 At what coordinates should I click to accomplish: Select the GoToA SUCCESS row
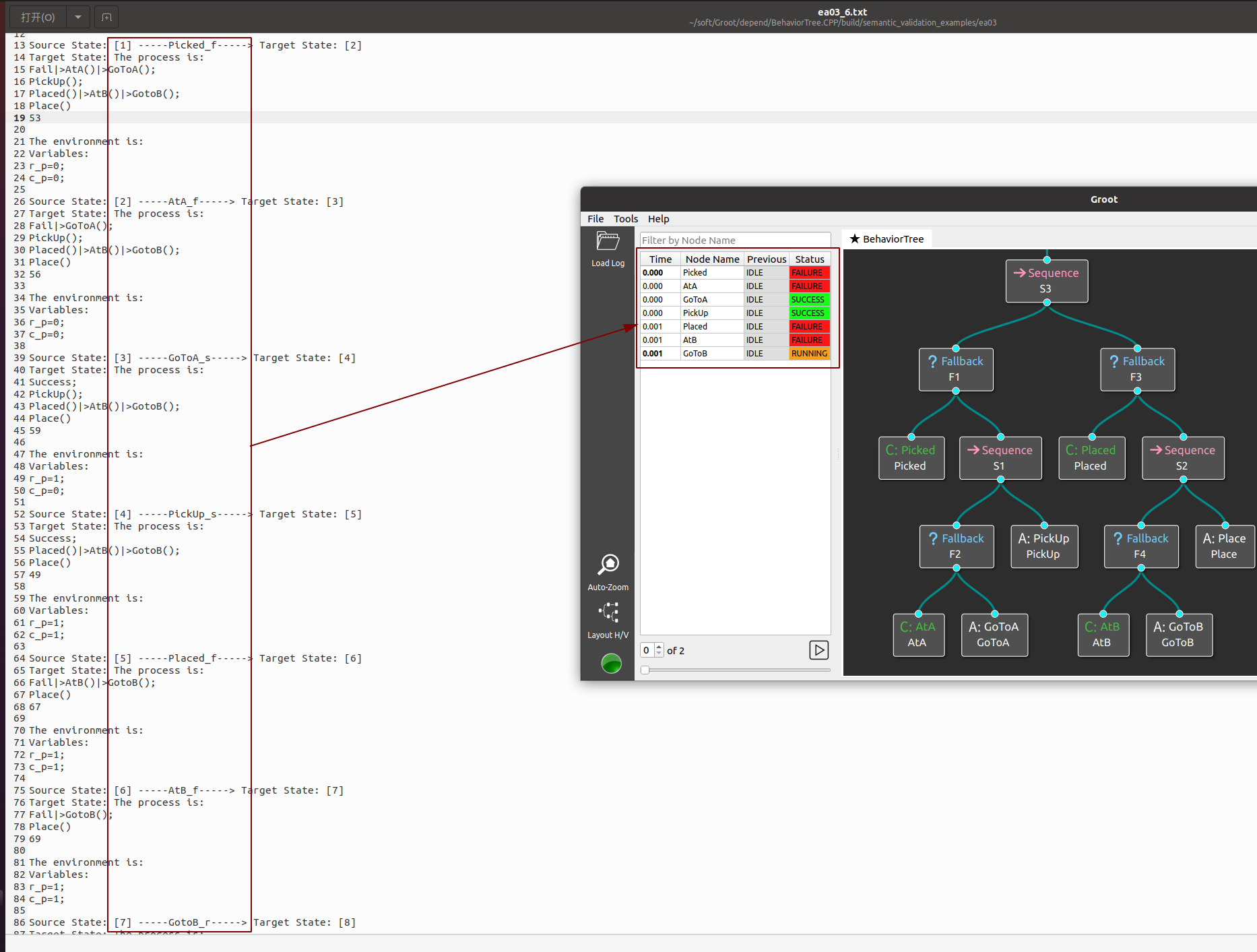click(x=735, y=300)
